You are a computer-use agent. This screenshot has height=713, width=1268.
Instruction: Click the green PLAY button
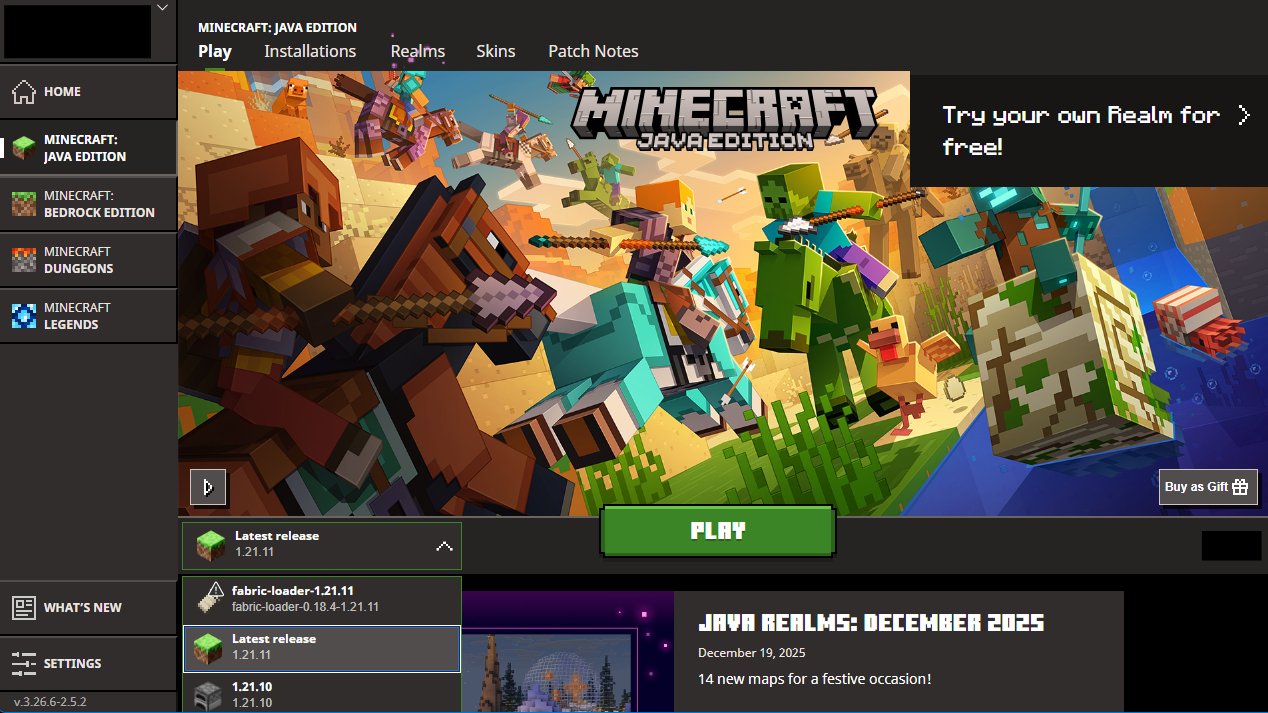click(x=718, y=531)
